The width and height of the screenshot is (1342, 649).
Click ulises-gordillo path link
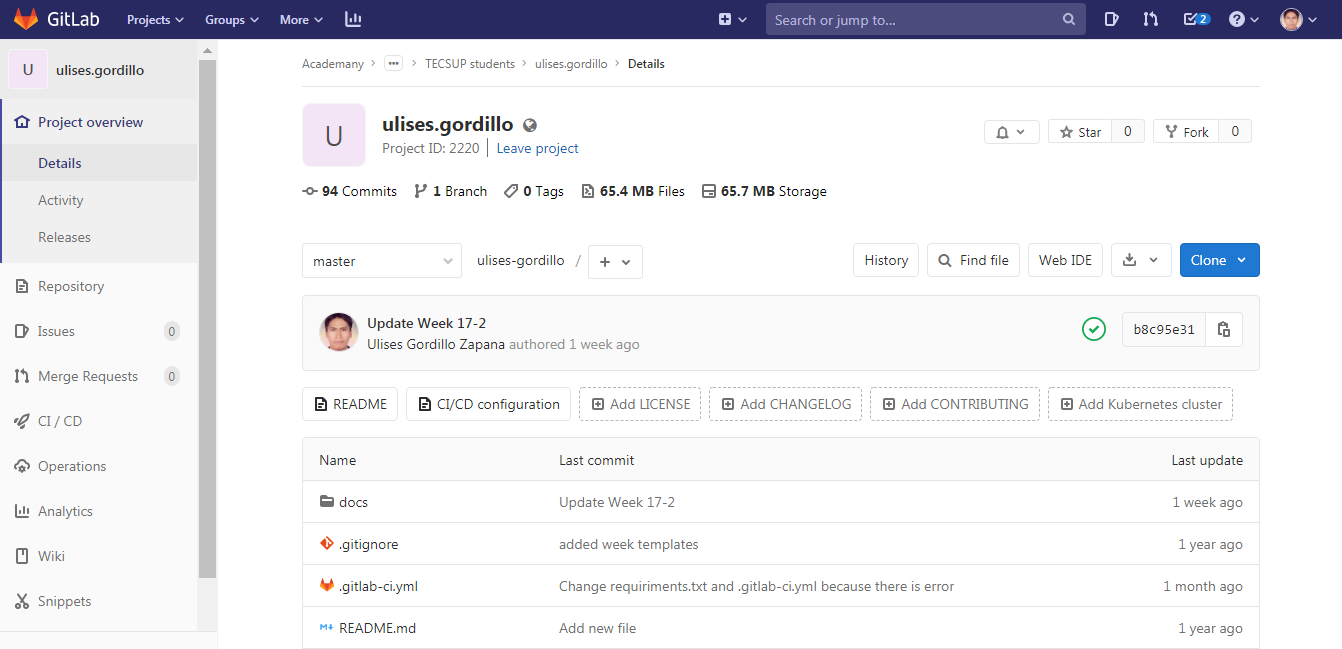[520, 260]
